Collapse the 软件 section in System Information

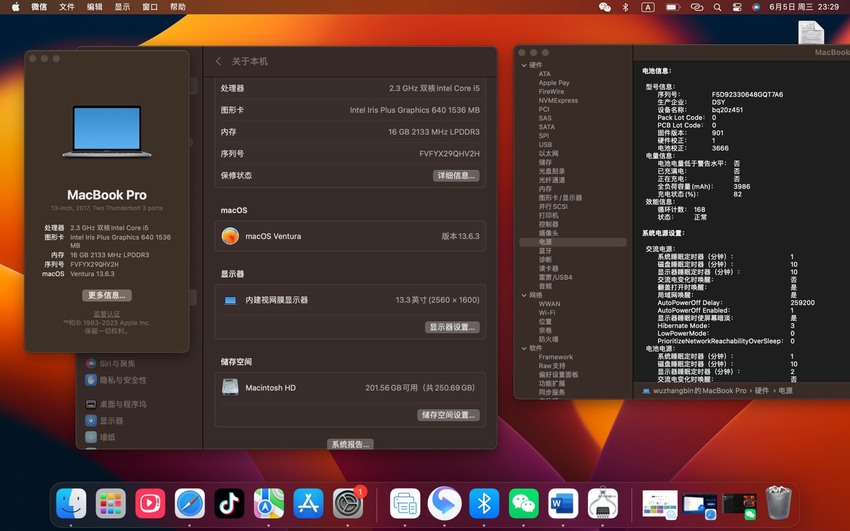tap(524, 348)
